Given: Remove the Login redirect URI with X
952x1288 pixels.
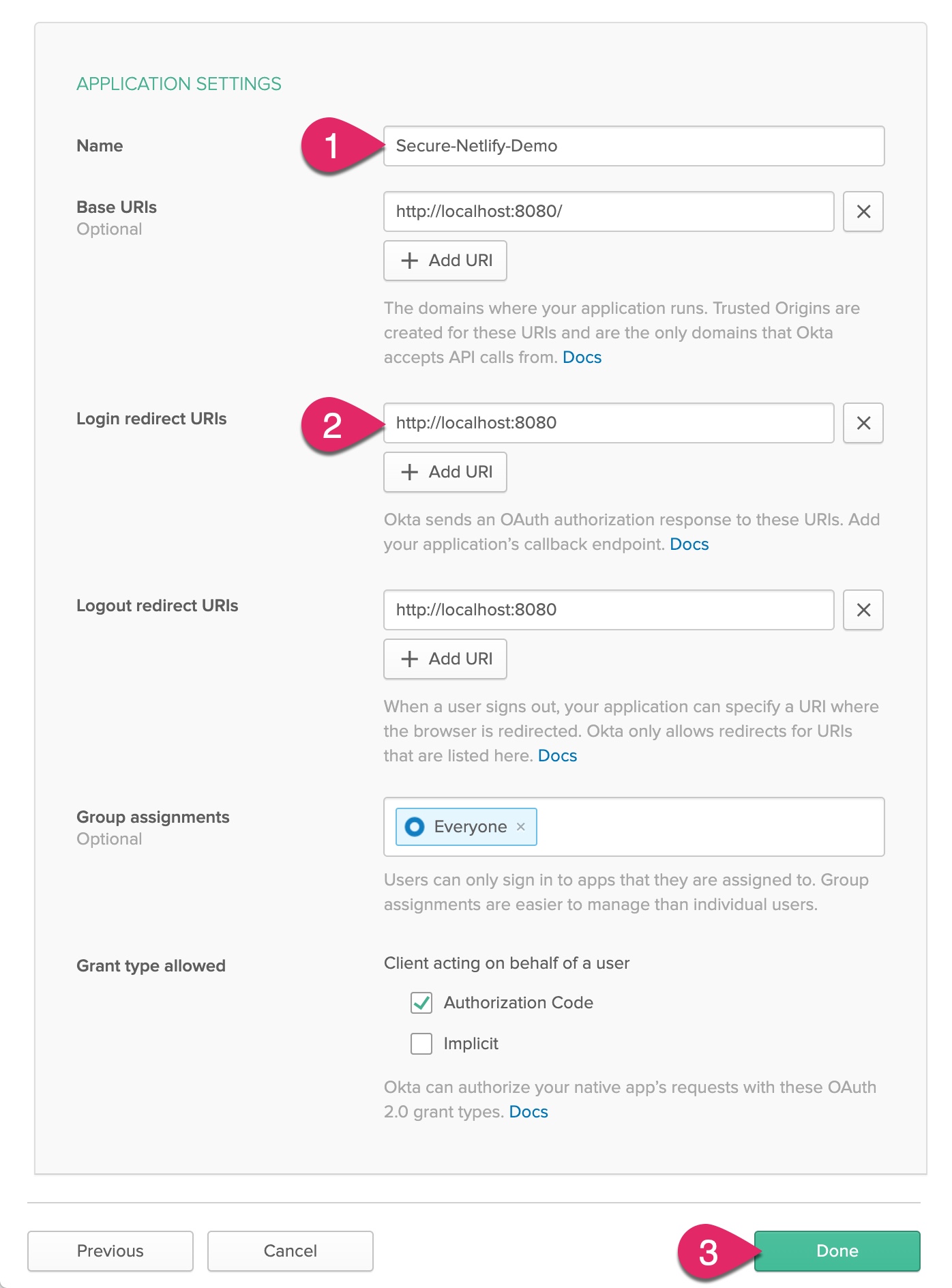Looking at the screenshot, I should [x=863, y=423].
